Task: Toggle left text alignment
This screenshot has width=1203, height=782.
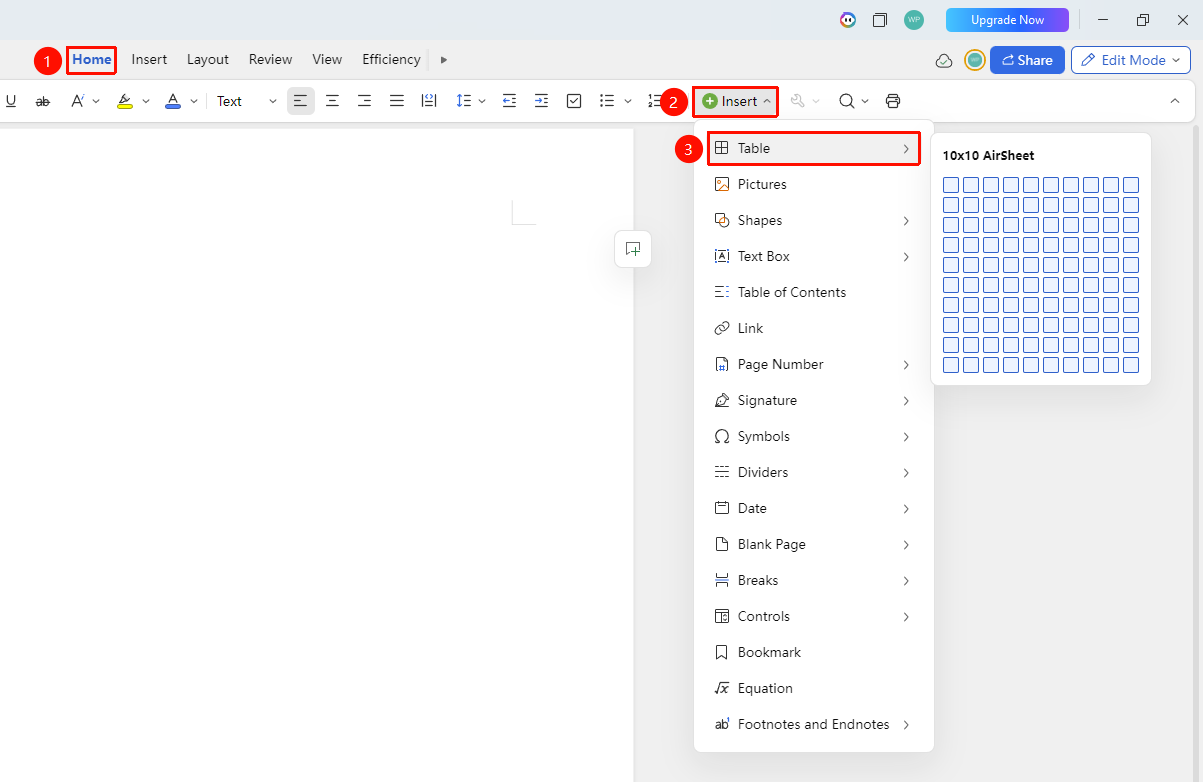Action: 300,101
